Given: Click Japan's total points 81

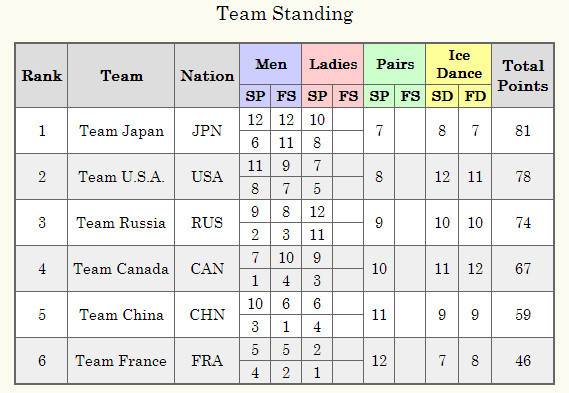Looking at the screenshot, I should click(523, 131).
